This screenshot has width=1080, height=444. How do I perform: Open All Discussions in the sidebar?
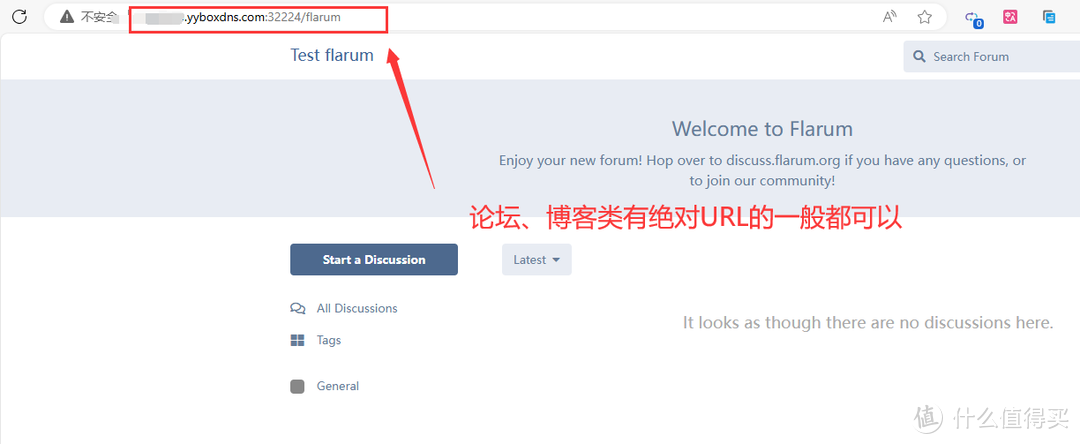[357, 308]
